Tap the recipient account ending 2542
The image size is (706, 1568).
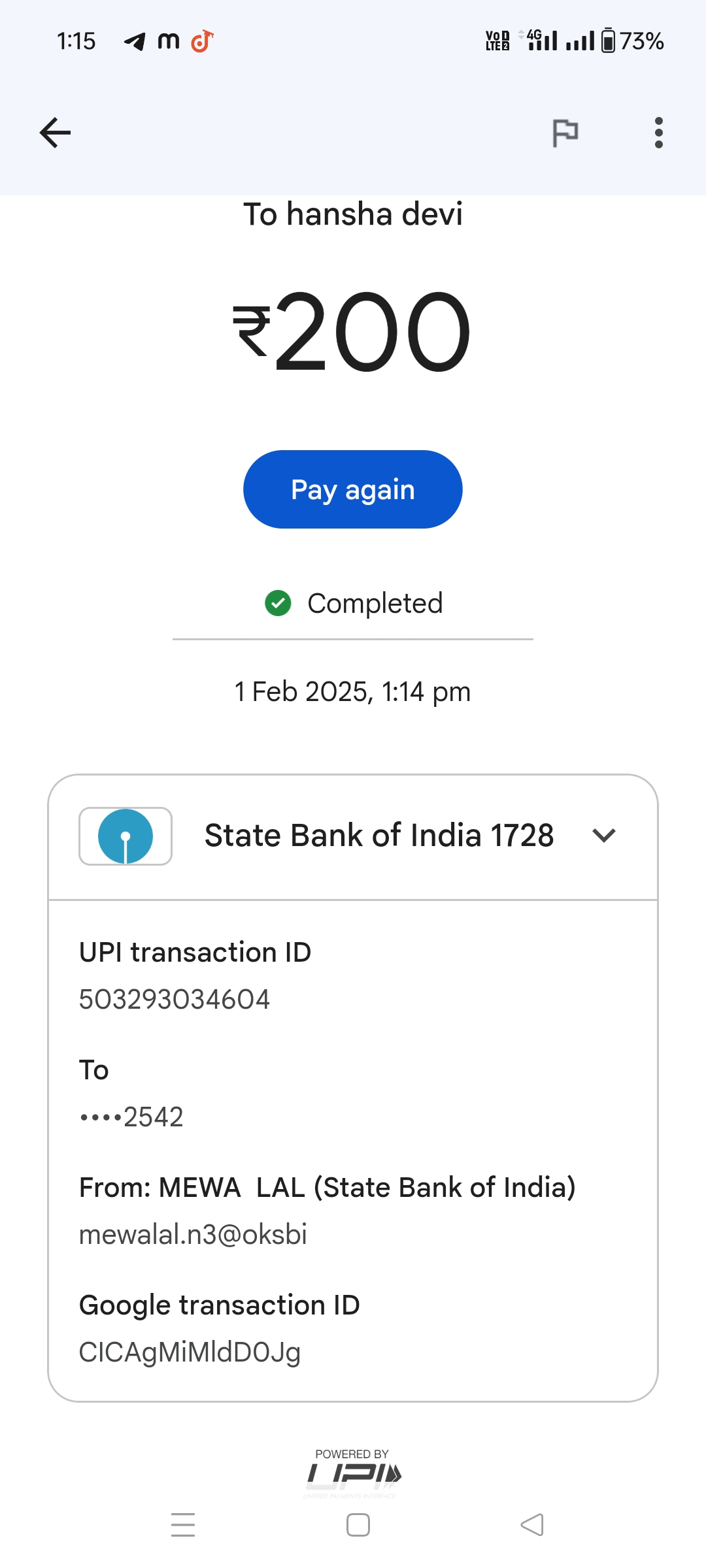[x=131, y=1117]
